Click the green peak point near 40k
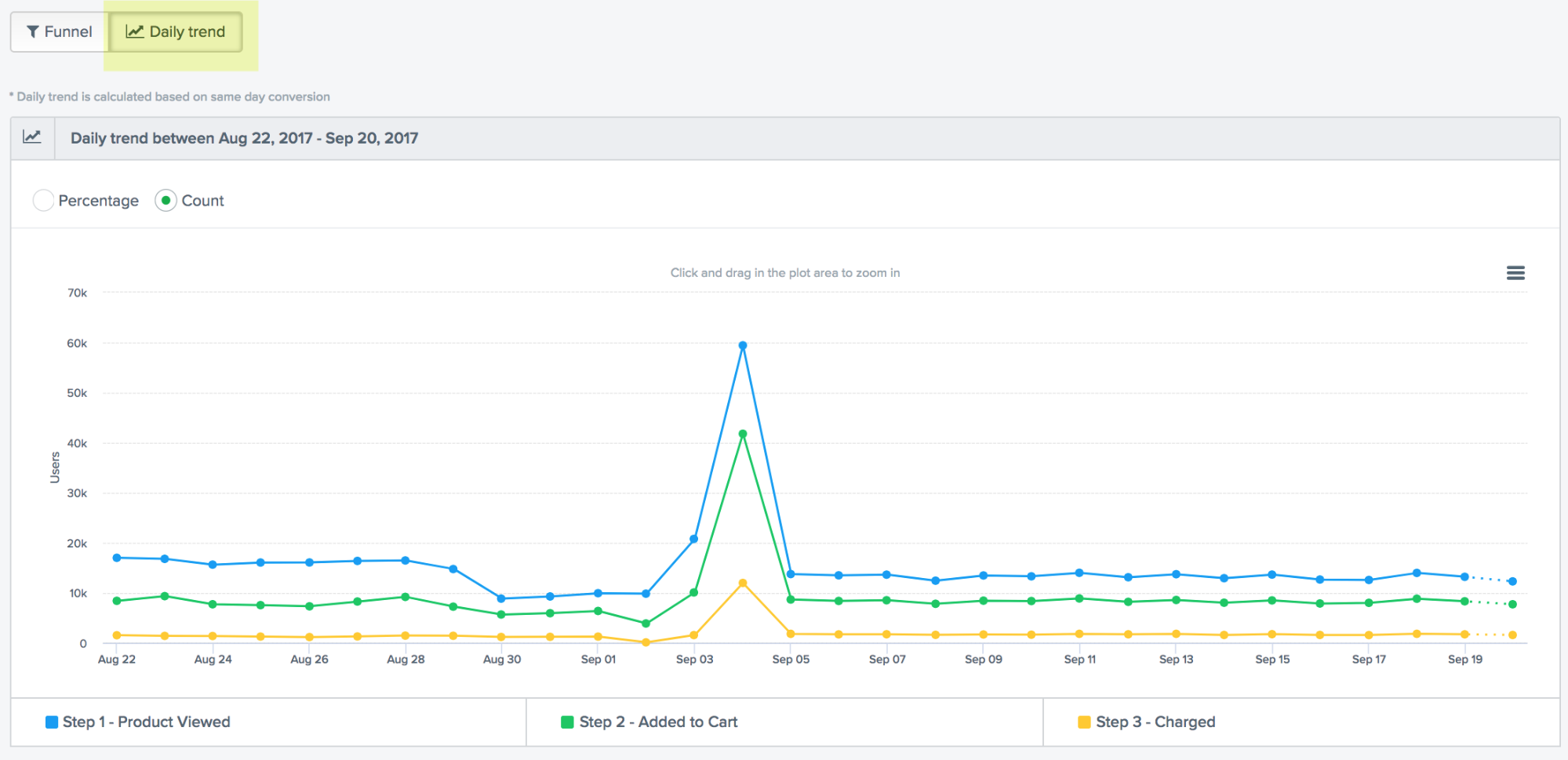The width and height of the screenshot is (1568, 760). [x=743, y=434]
